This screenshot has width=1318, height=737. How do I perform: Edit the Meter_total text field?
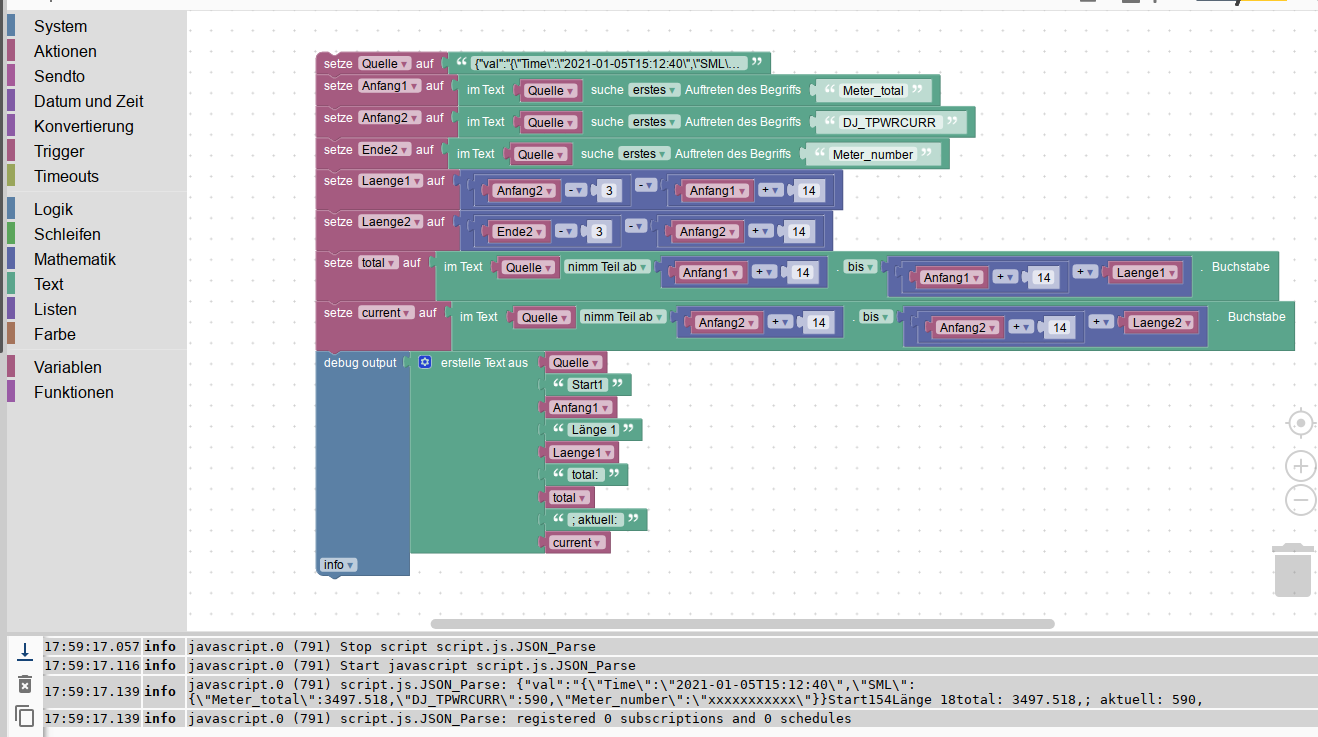(874, 91)
